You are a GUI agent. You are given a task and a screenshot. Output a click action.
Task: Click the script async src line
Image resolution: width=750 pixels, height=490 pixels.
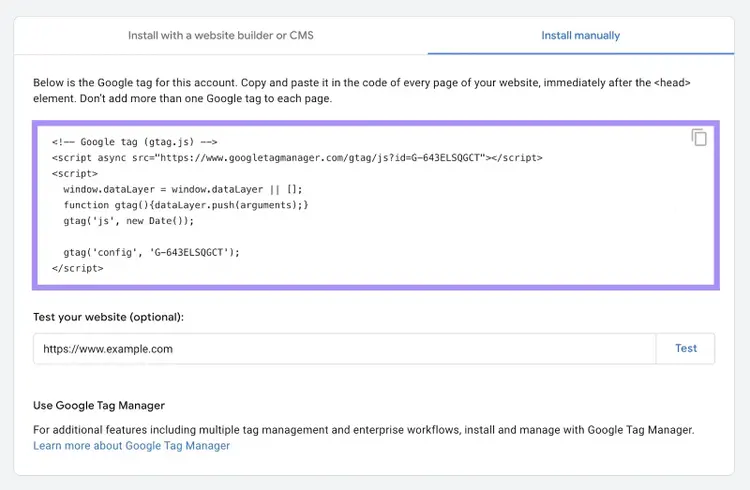tap(297, 157)
